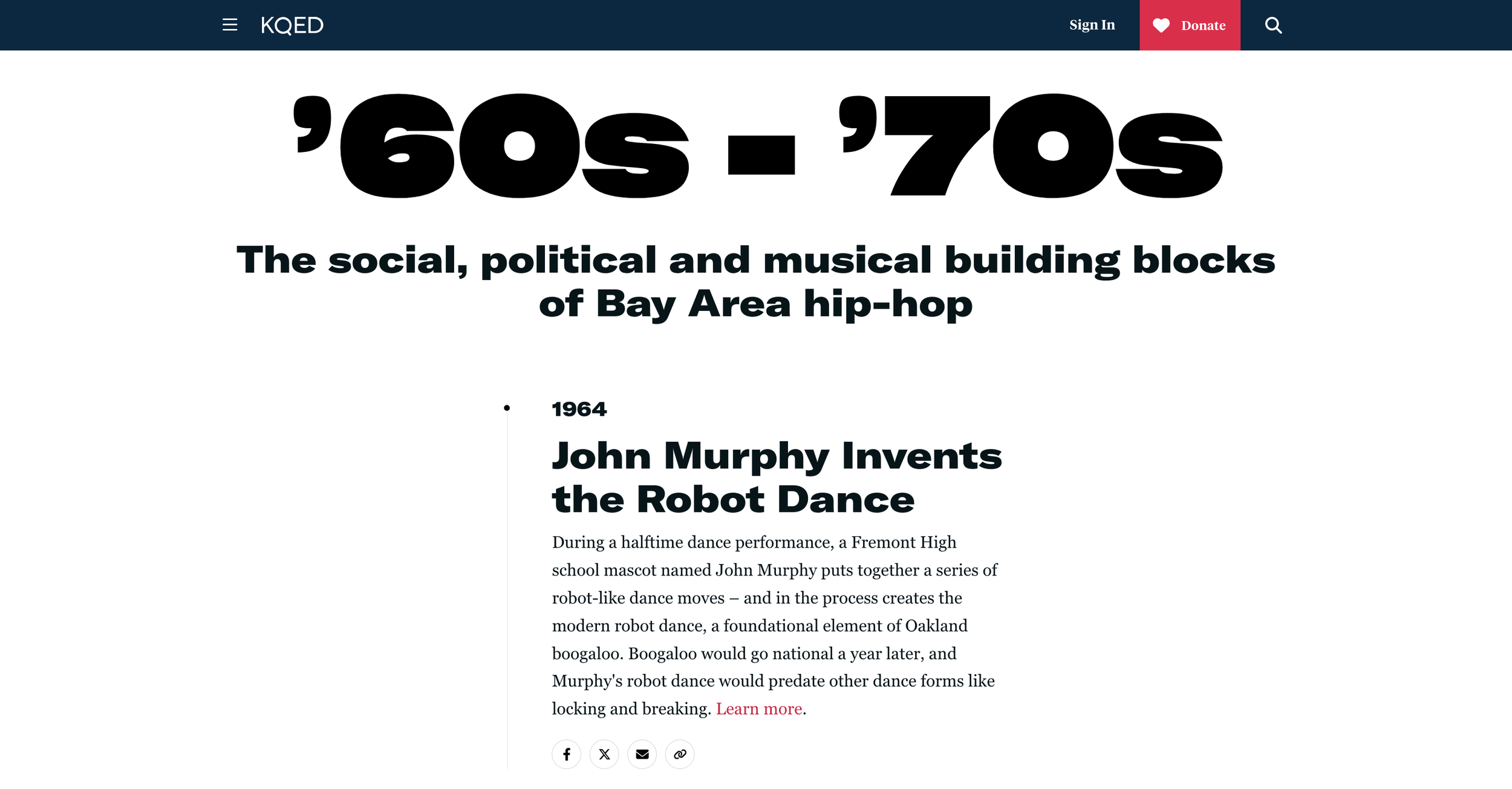Click the Sign In link
The image size is (1512, 789).
click(1092, 25)
